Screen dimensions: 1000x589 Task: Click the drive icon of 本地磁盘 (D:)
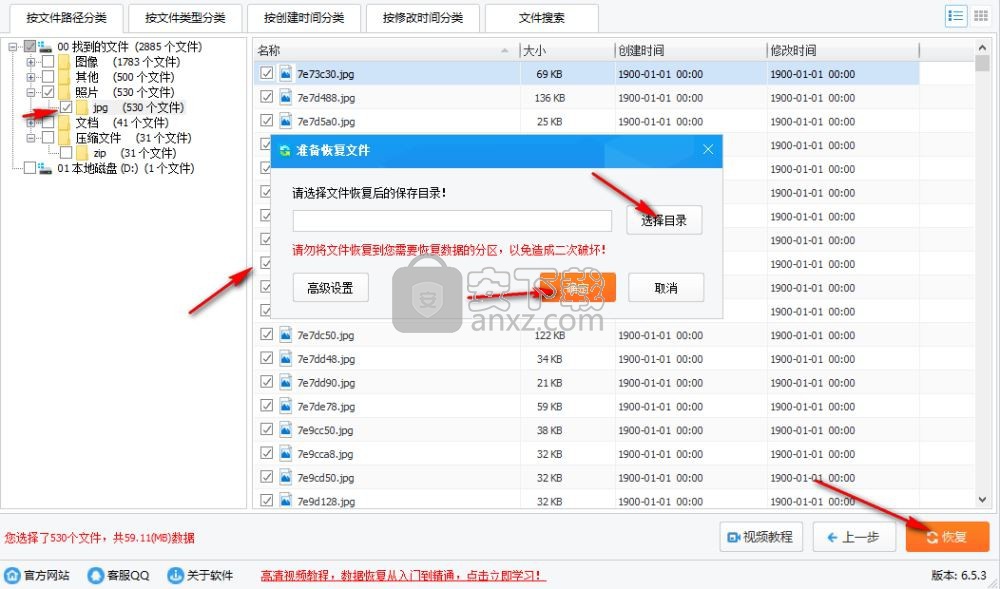(45, 168)
